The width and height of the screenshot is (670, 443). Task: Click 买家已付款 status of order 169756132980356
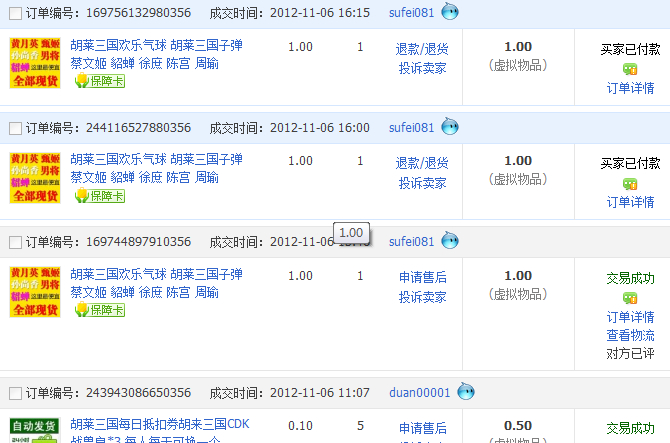pyautogui.click(x=630, y=50)
